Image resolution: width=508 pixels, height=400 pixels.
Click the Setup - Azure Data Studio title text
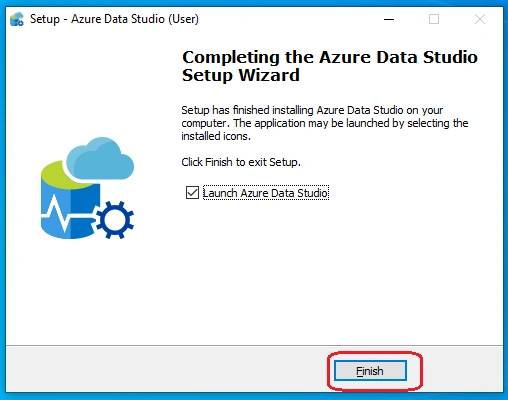114,19
